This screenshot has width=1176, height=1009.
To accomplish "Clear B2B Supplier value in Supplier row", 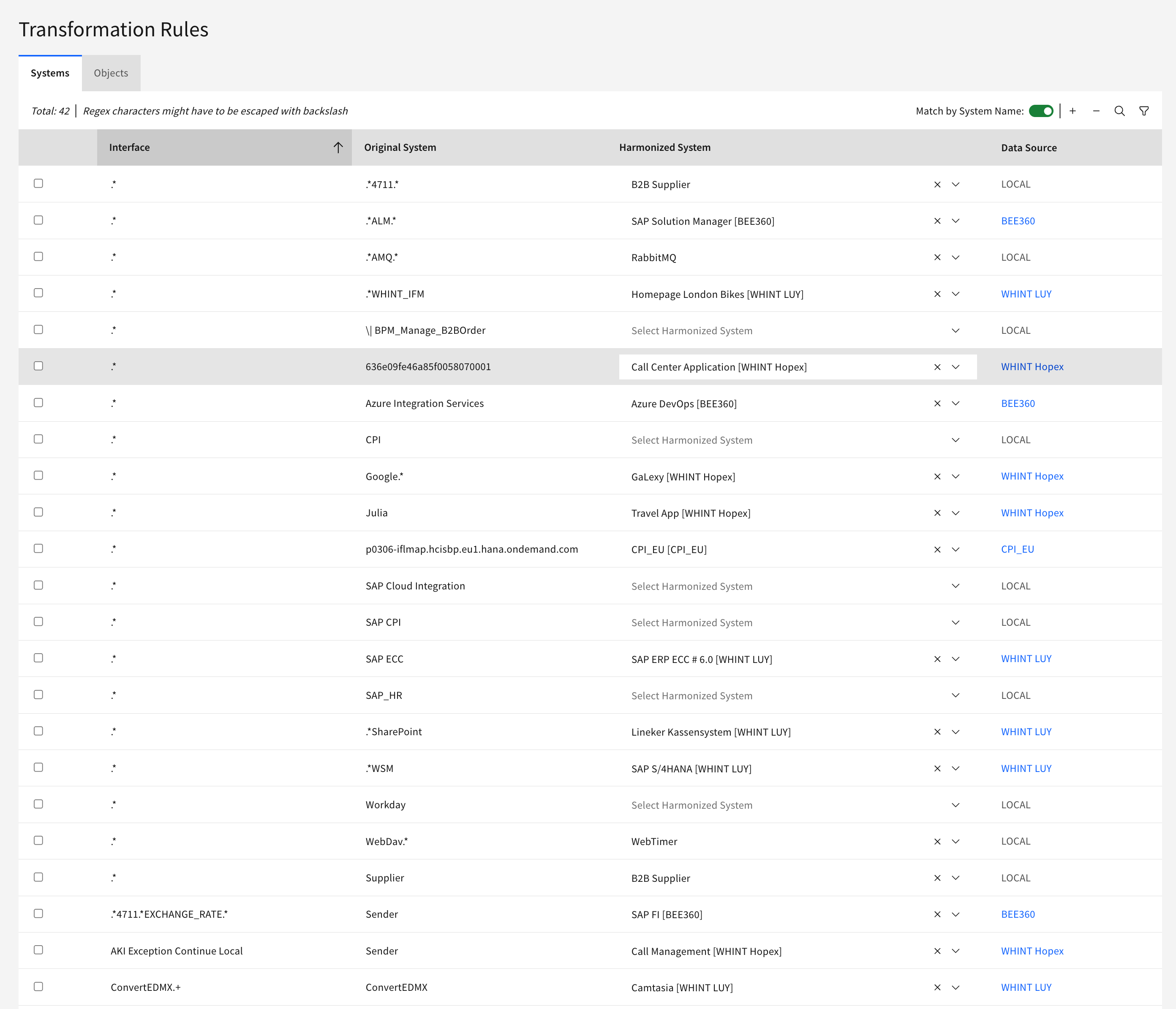I will pos(937,878).
